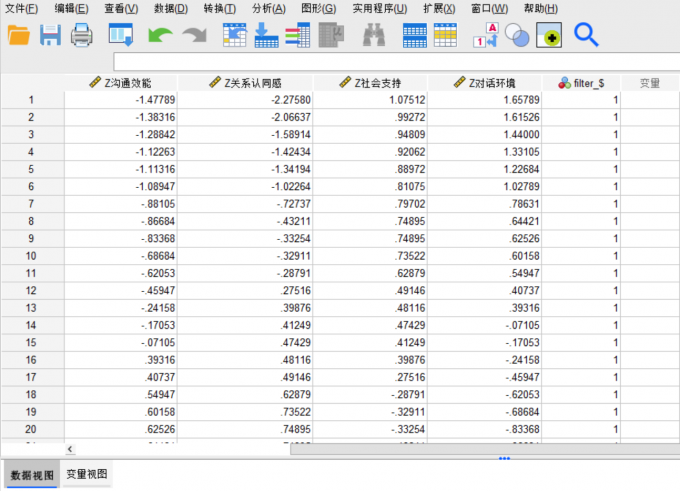Viewport: 680px width, 491px height.
Task: Open the 图形(G) menu
Action: [x=318, y=9]
